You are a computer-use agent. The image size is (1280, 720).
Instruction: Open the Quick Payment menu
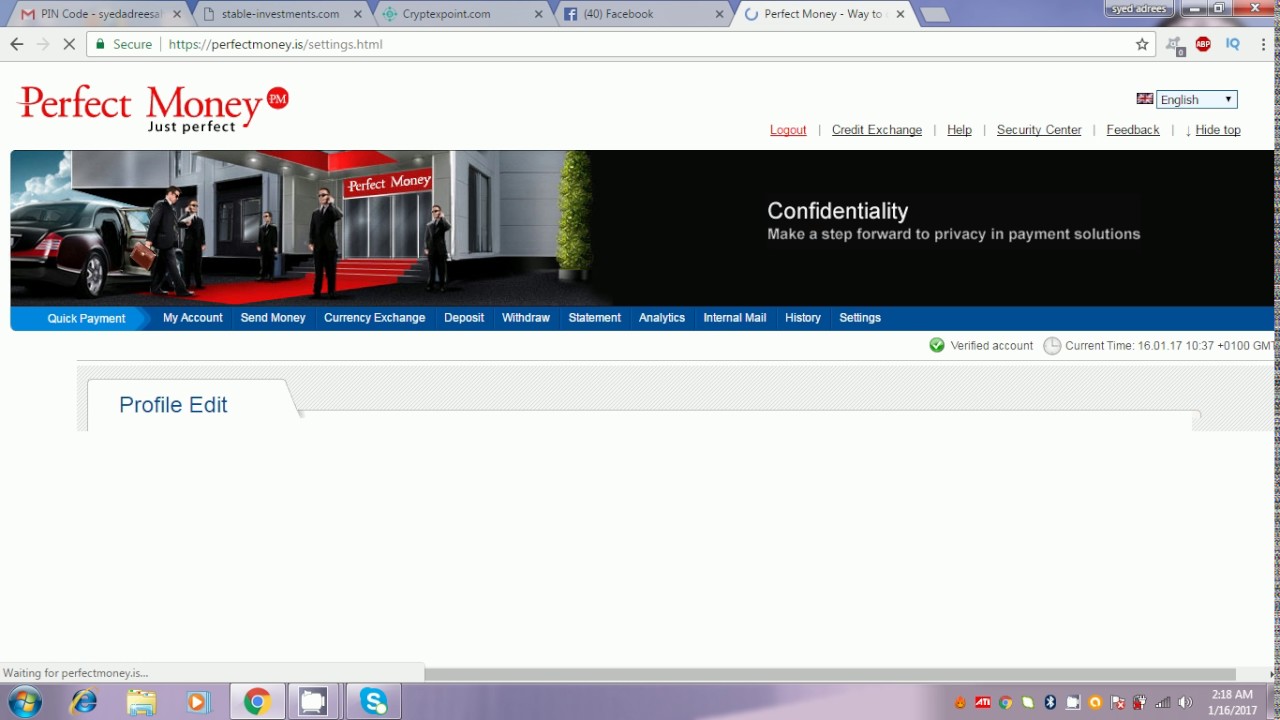86,318
